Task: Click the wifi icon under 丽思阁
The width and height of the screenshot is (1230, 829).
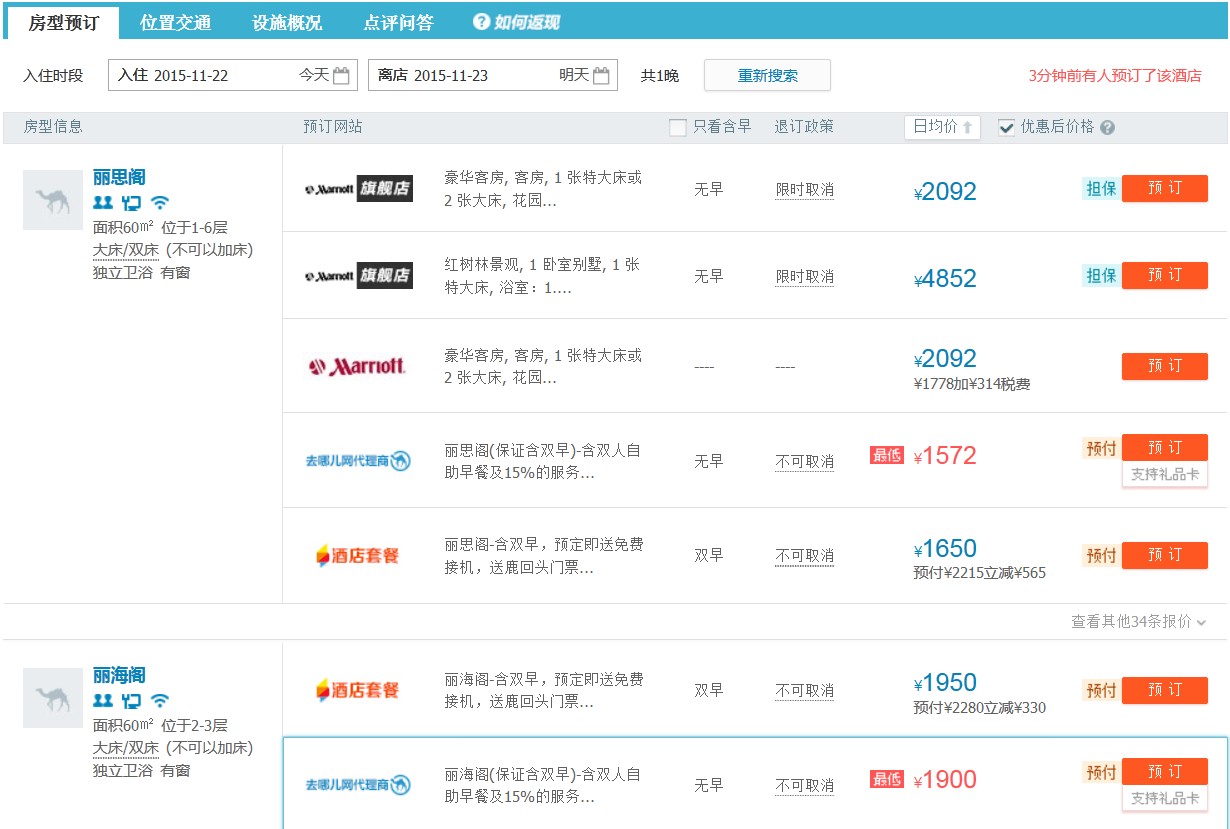Action: [160, 203]
